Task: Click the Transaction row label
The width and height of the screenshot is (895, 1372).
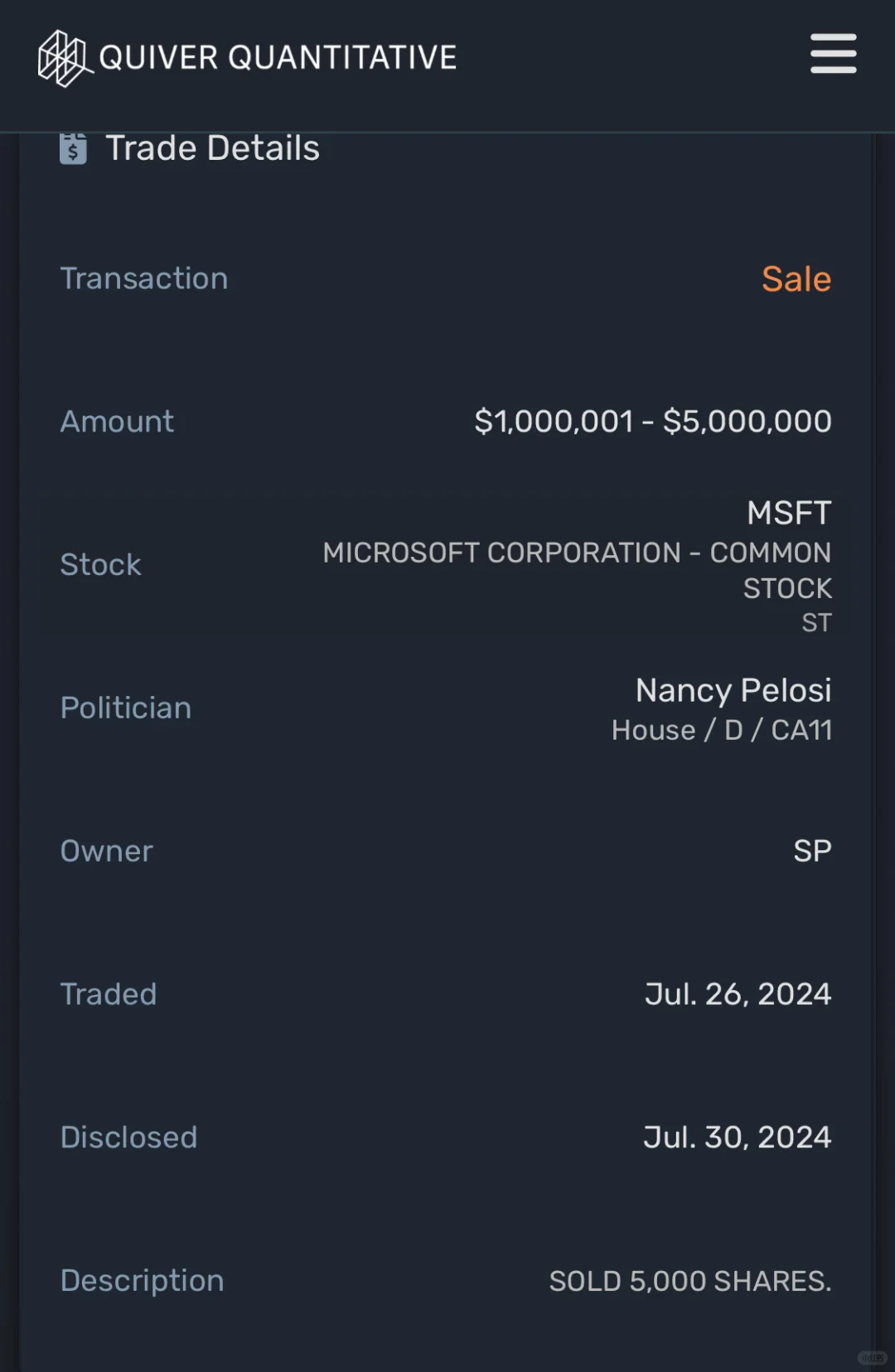Action: [x=144, y=278]
